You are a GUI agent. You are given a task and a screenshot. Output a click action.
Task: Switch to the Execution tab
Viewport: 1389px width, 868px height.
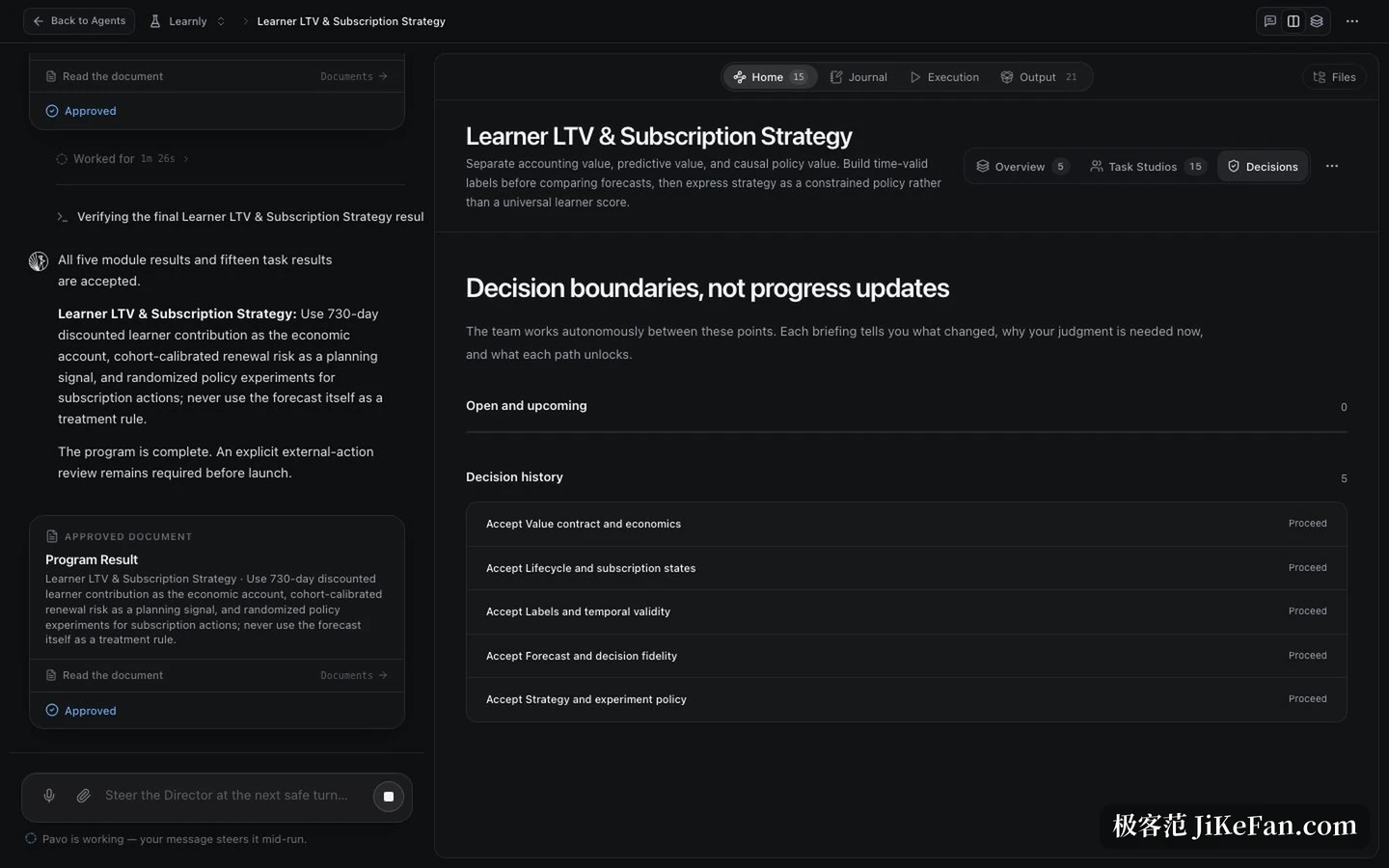click(944, 77)
